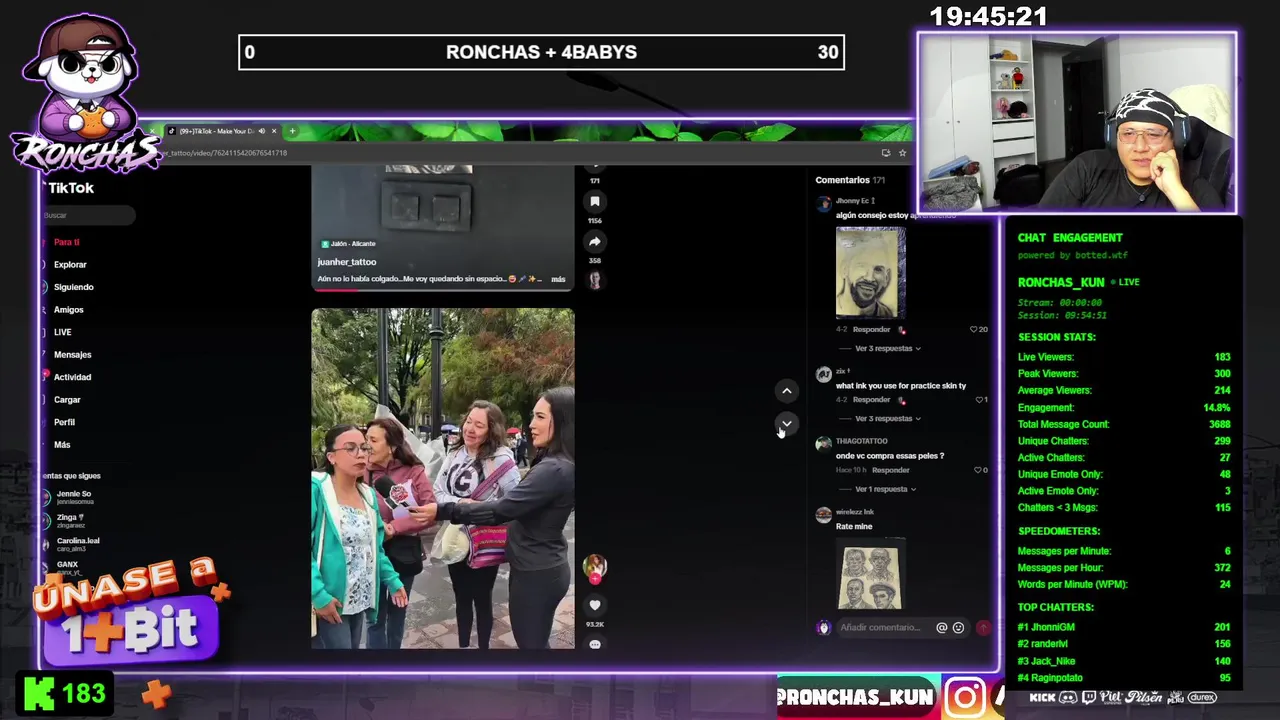Open the portrait drawing image in Jhonny Ec's comment
This screenshot has height=720, width=1280.
point(870,273)
